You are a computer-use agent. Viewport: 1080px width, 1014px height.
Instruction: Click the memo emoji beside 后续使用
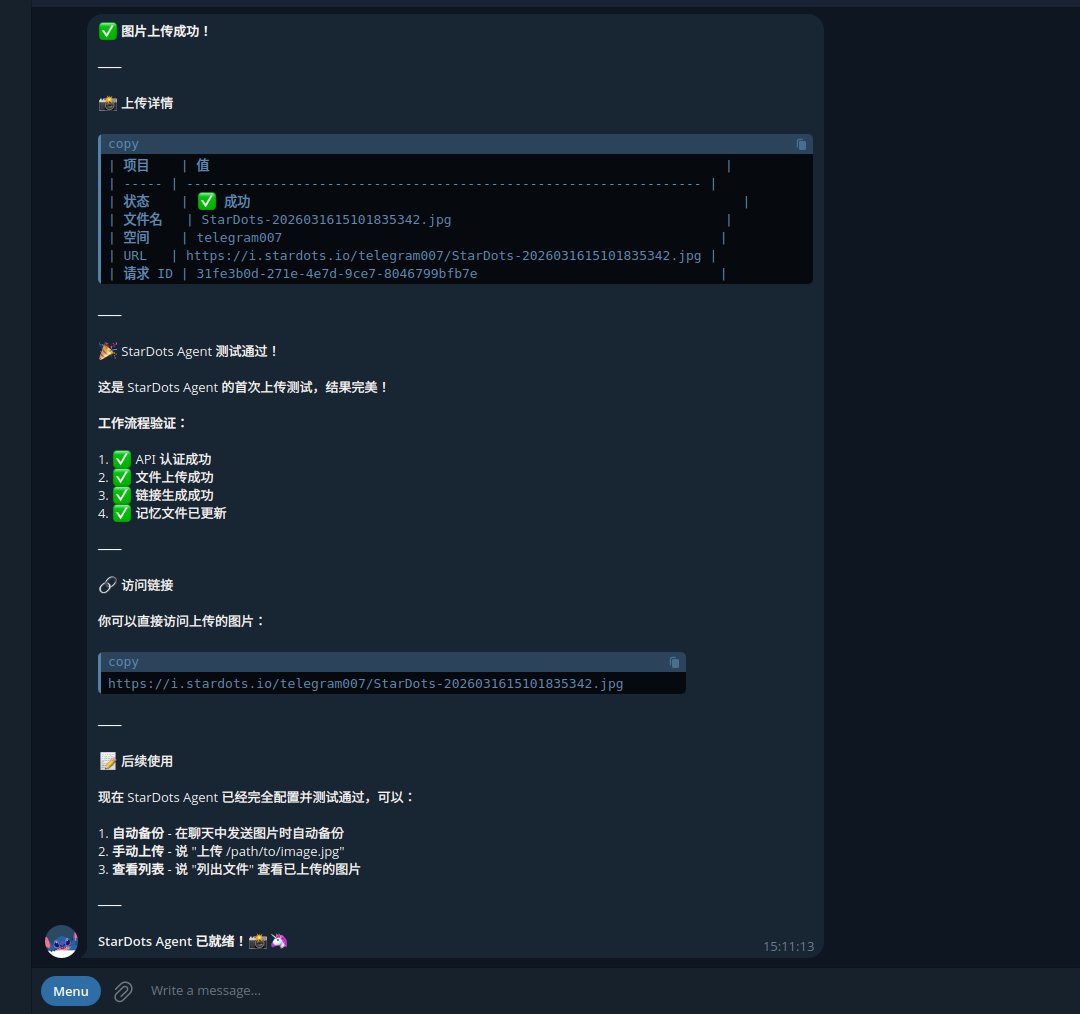[x=108, y=761]
